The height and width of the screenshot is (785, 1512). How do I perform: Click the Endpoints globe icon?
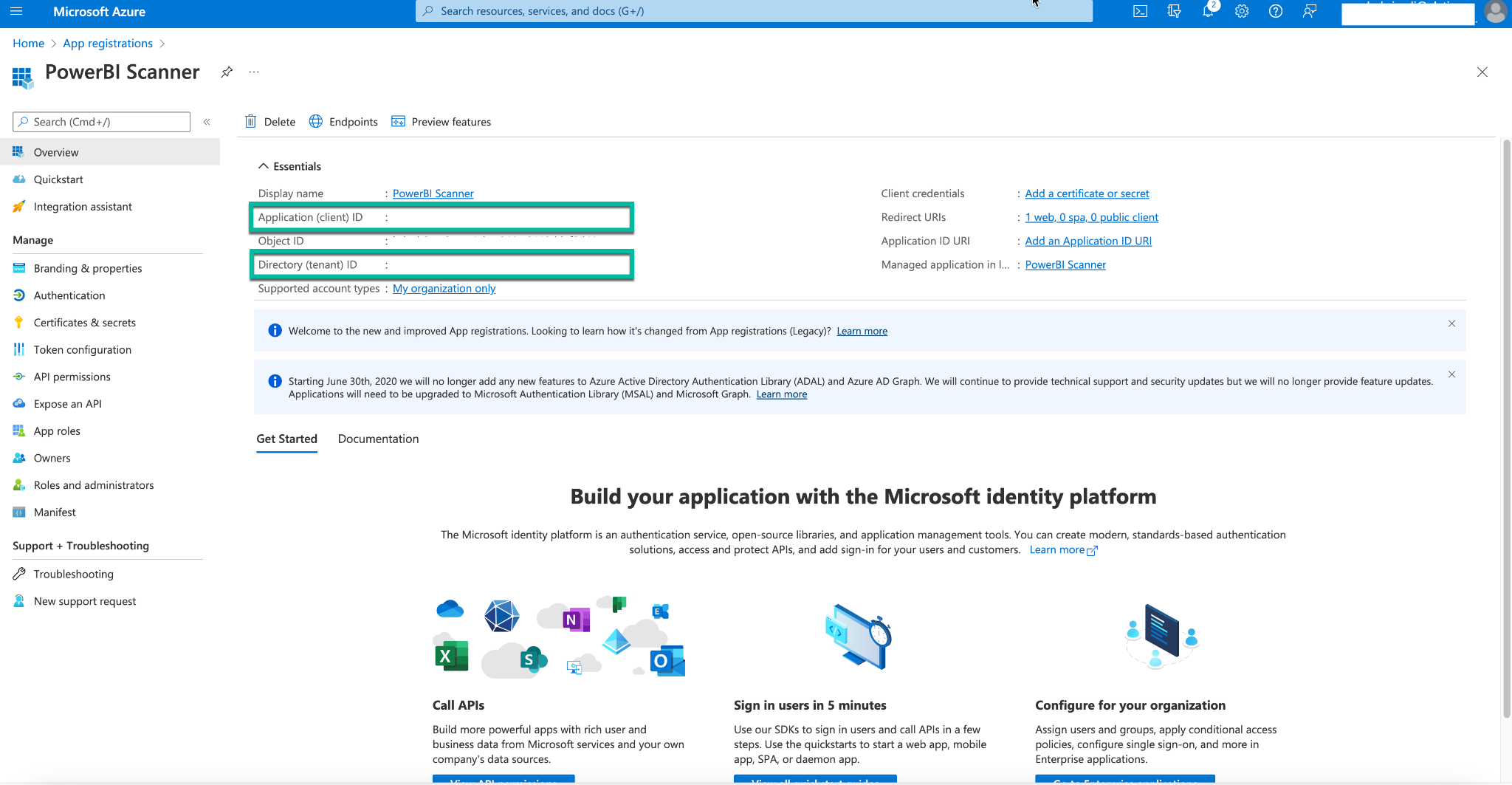[x=316, y=121]
